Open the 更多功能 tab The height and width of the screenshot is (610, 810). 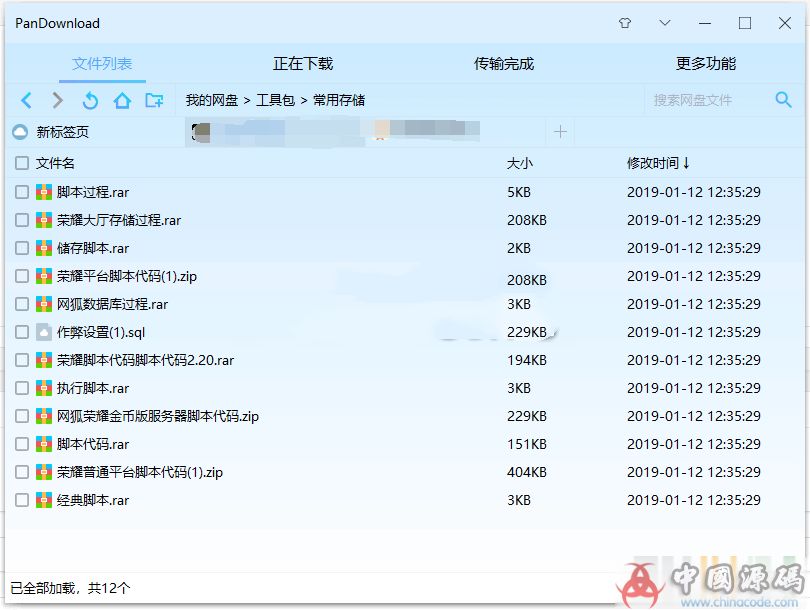point(706,64)
